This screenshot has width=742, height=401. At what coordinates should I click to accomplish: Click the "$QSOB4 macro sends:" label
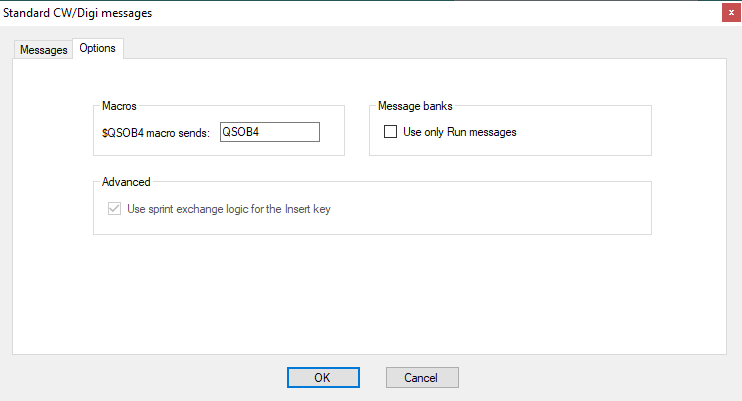[x=156, y=133]
